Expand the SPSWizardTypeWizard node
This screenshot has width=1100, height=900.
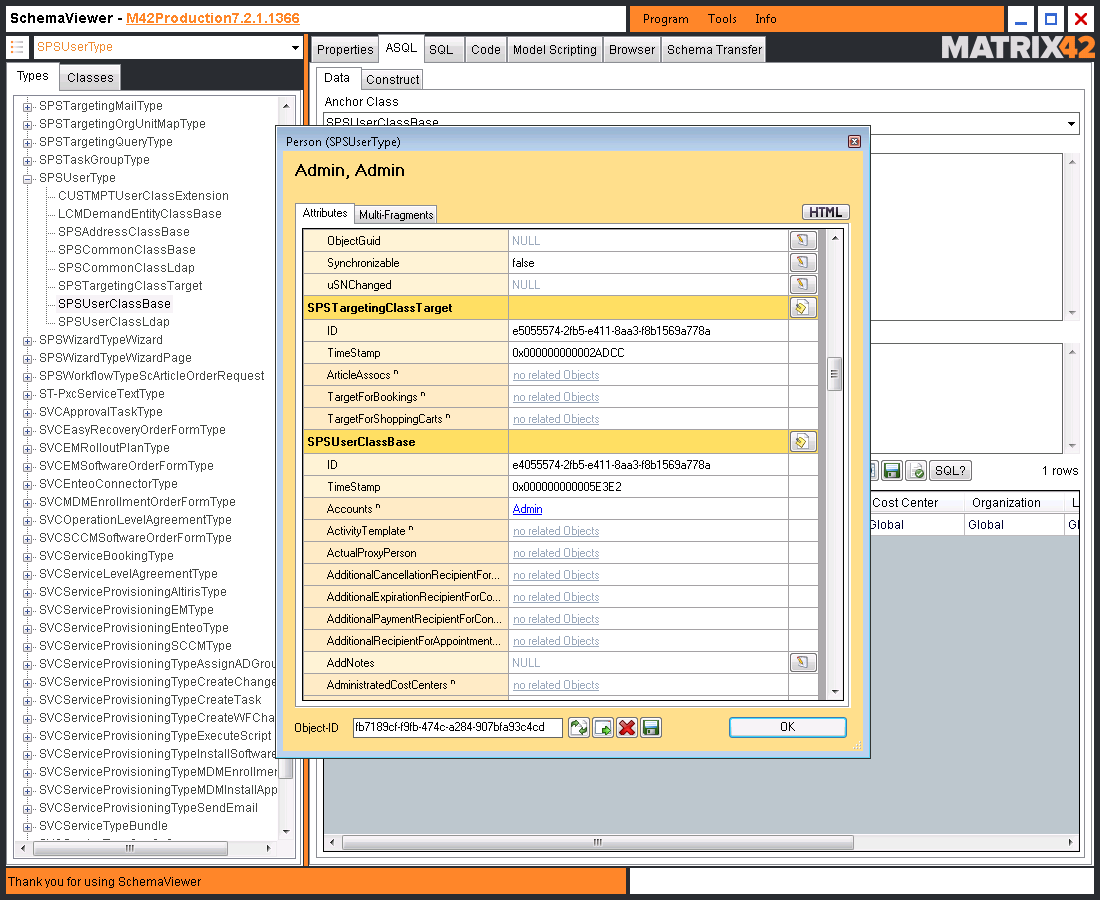point(27,341)
